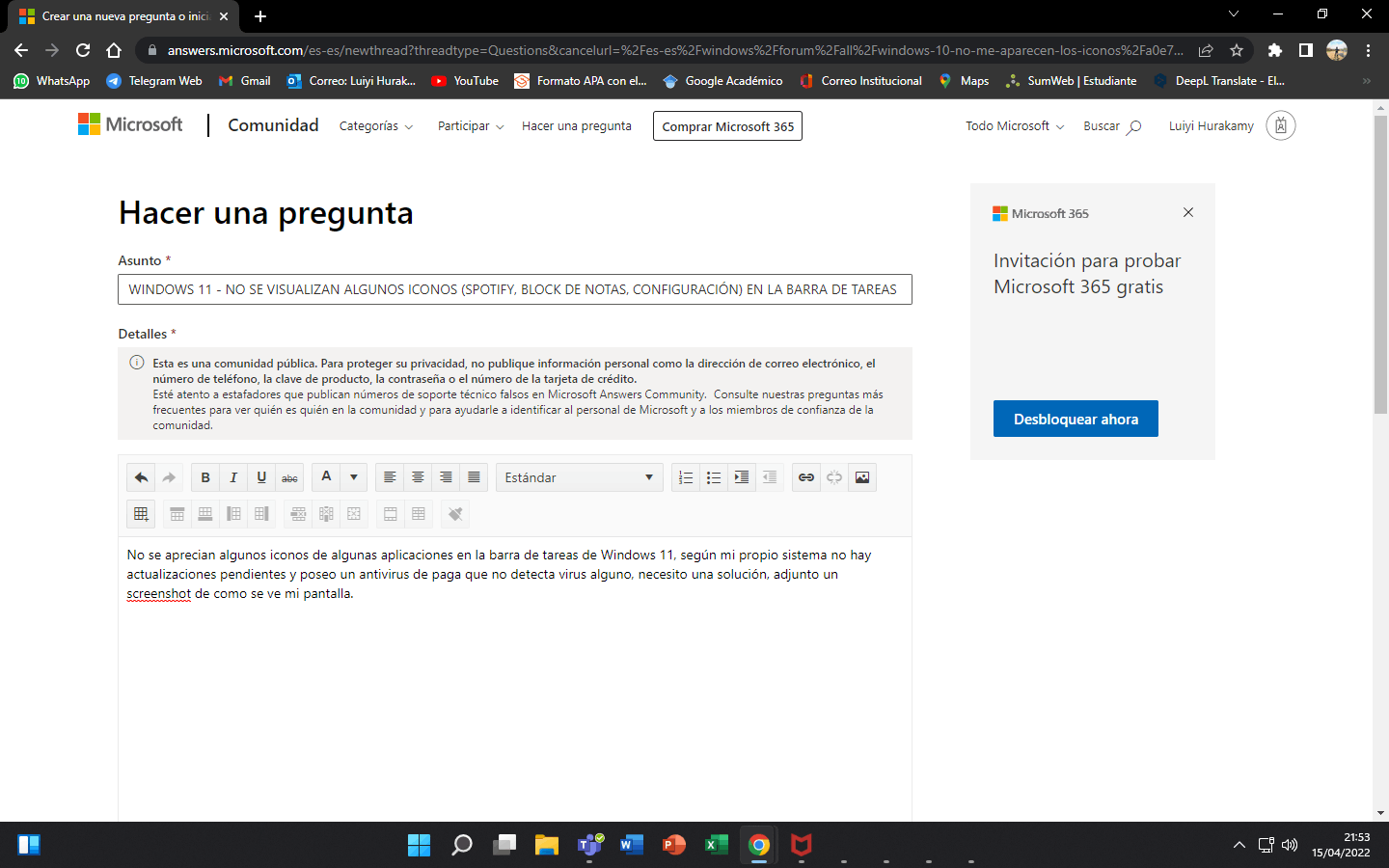Align text to the right
The image size is (1389, 868).
446,477
